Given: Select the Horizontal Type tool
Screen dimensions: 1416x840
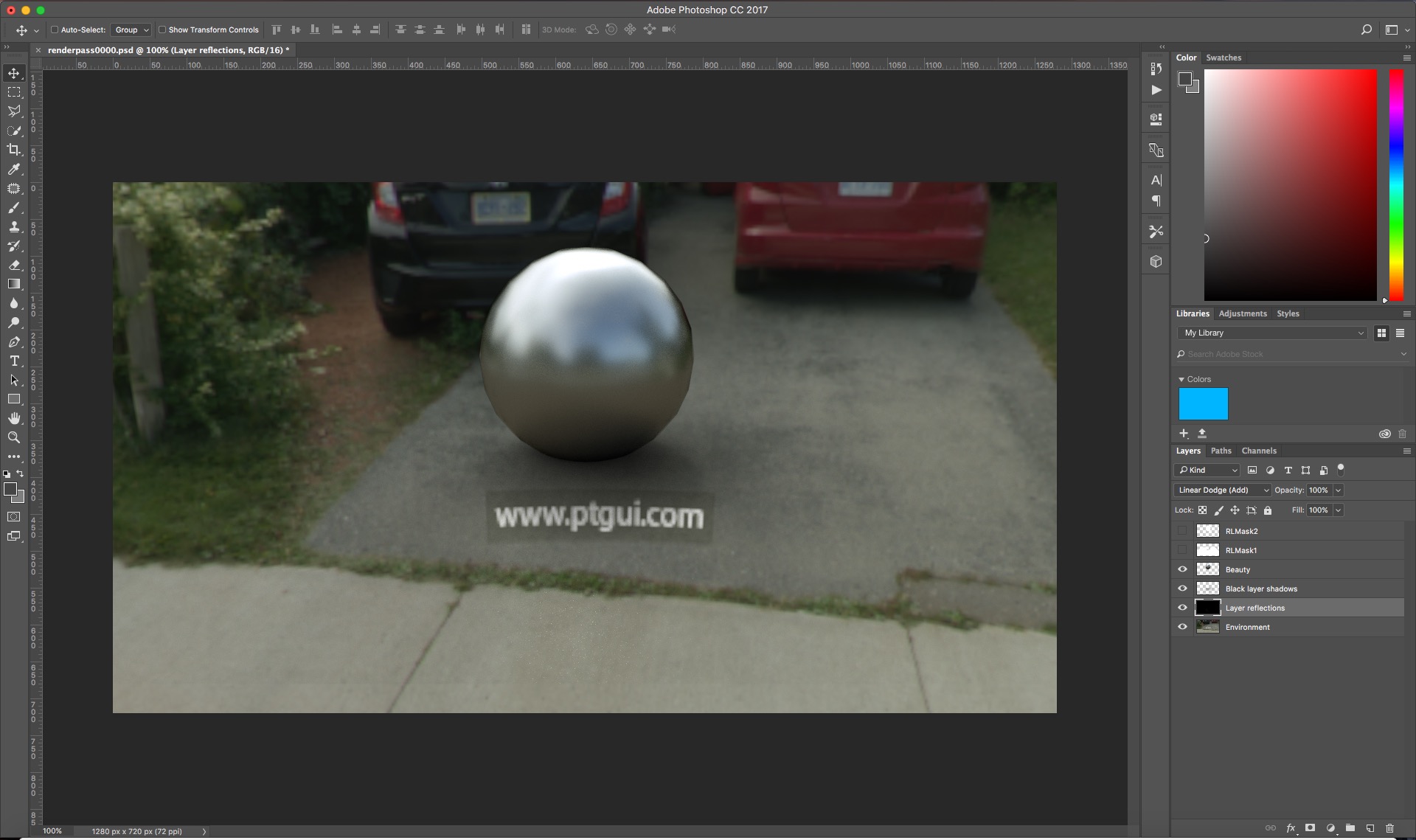Looking at the screenshot, I should point(14,361).
